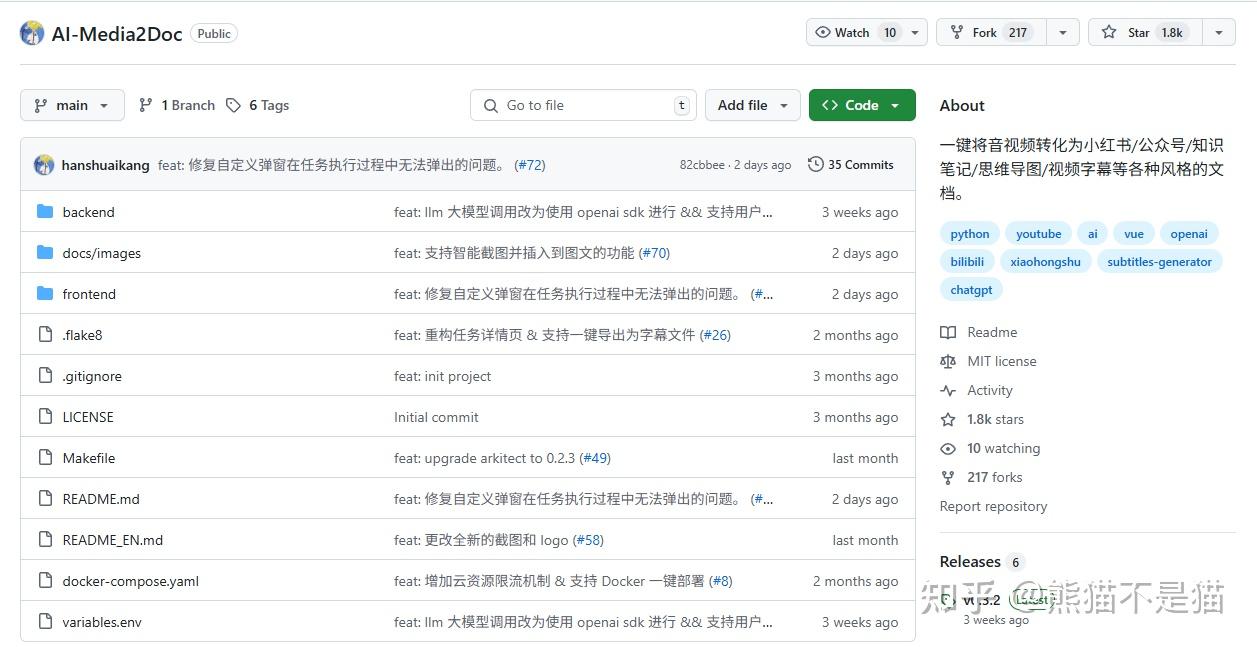The width and height of the screenshot is (1257, 647).
Task: Click the variables.env file icon
Action: point(45,621)
